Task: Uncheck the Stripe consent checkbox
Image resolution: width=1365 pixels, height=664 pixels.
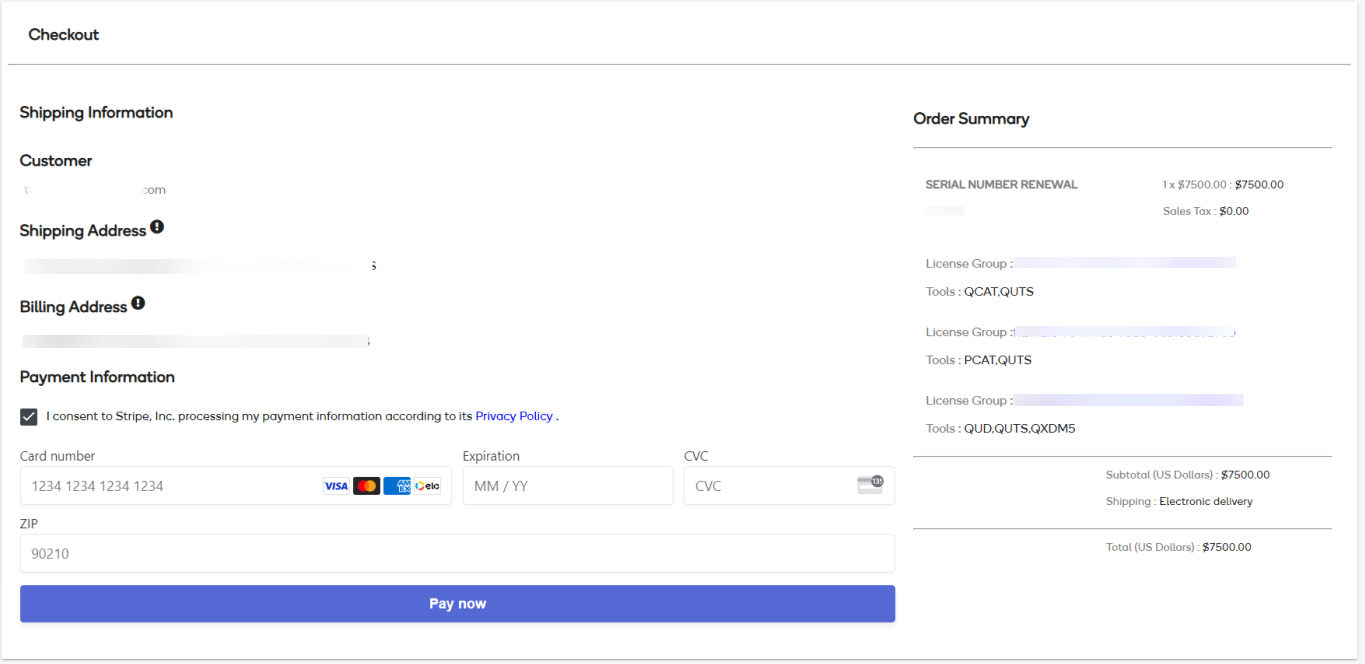Action: click(29, 417)
